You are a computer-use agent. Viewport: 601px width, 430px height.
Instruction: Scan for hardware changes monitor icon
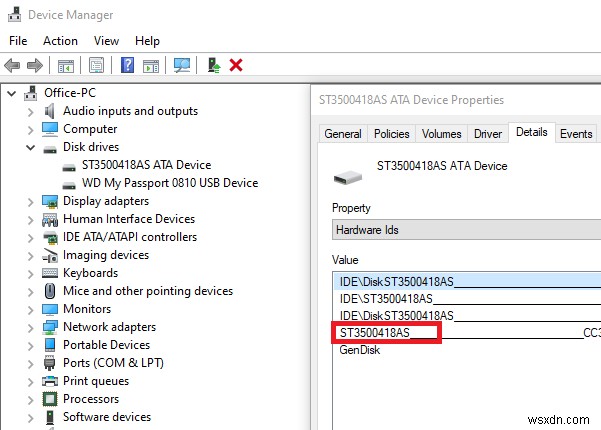pyautogui.click(x=182, y=65)
